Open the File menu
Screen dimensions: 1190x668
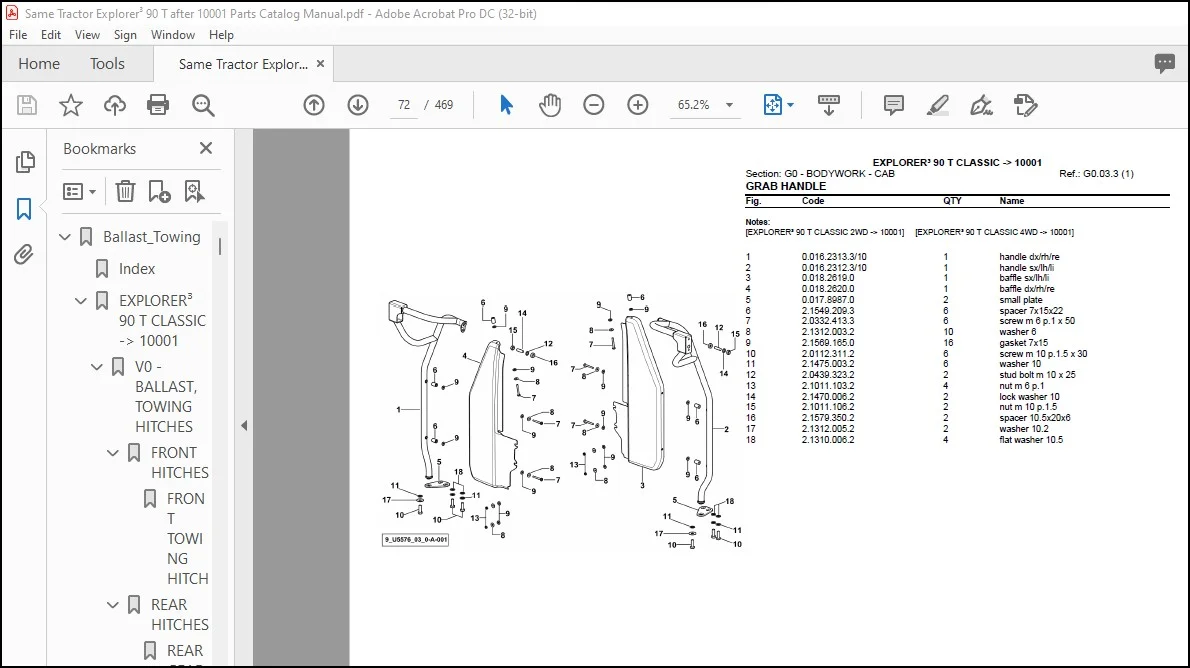[x=17, y=35]
